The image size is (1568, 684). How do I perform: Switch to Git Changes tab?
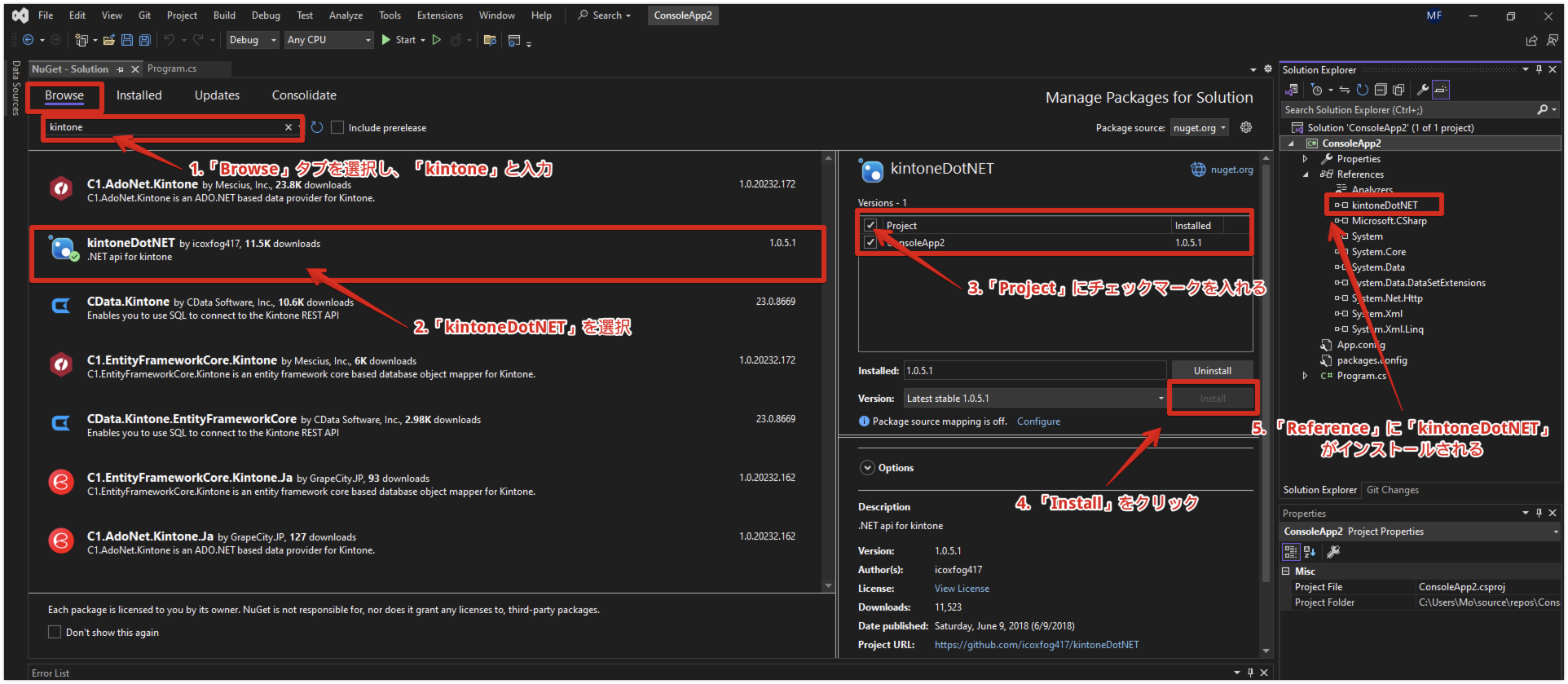[x=1393, y=490]
